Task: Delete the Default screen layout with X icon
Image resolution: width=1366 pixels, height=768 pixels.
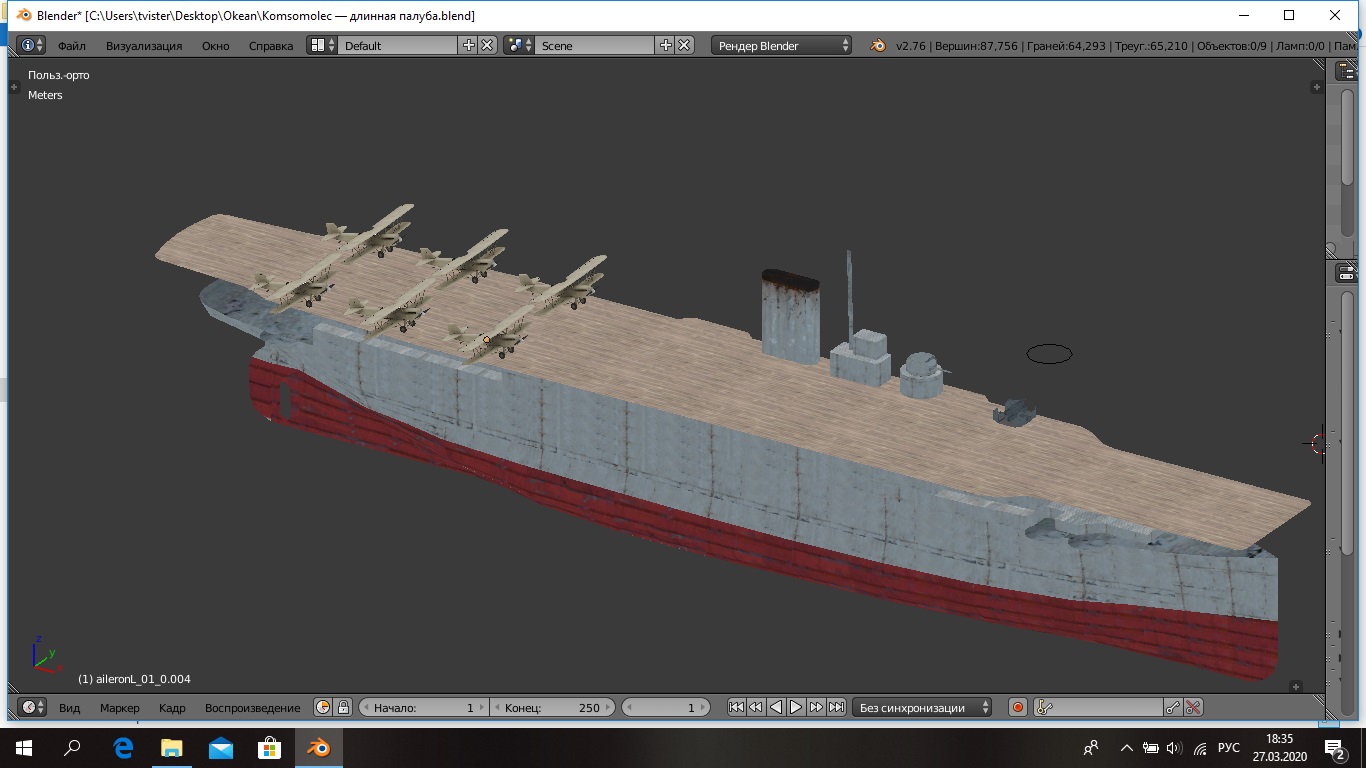Action: pyautogui.click(x=487, y=45)
